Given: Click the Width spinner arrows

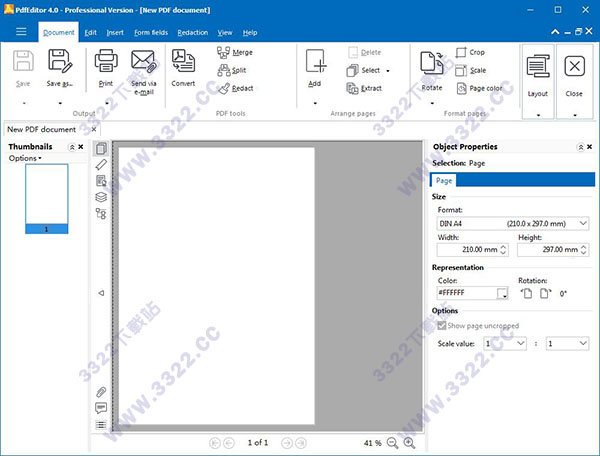Looking at the screenshot, I should click(504, 250).
